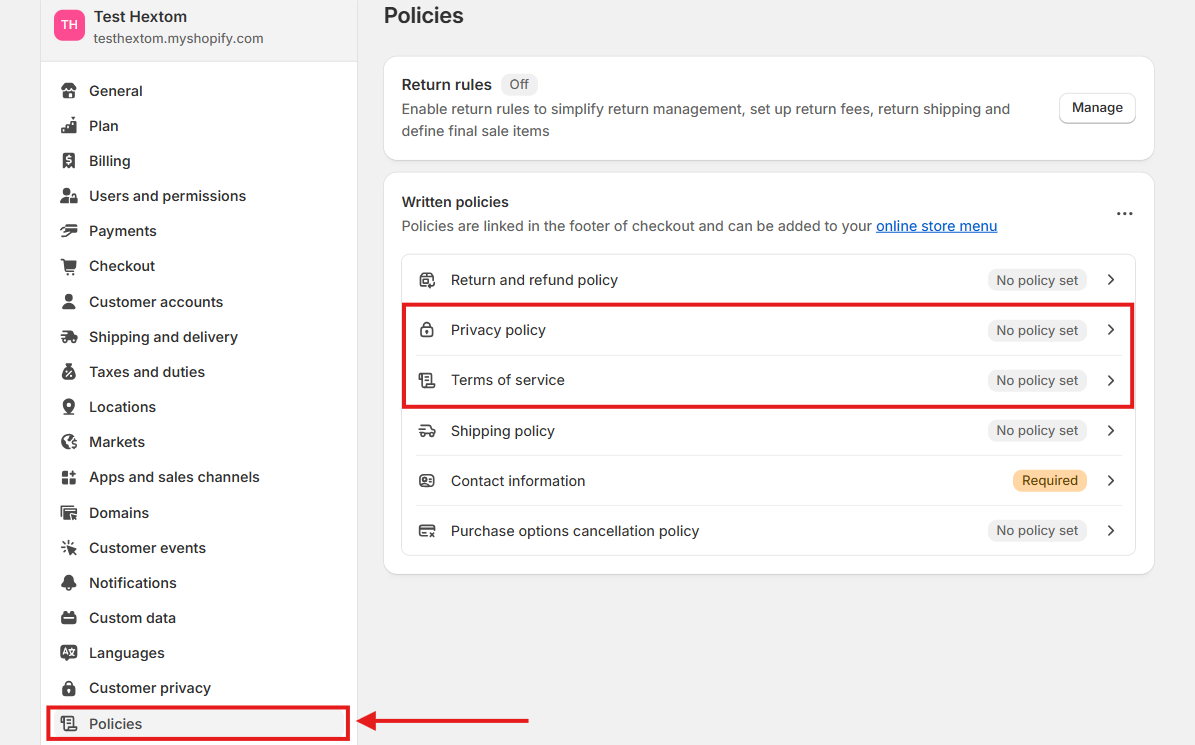The image size is (1195, 745).
Task: Click the Test Hextom store name
Action: click(140, 17)
